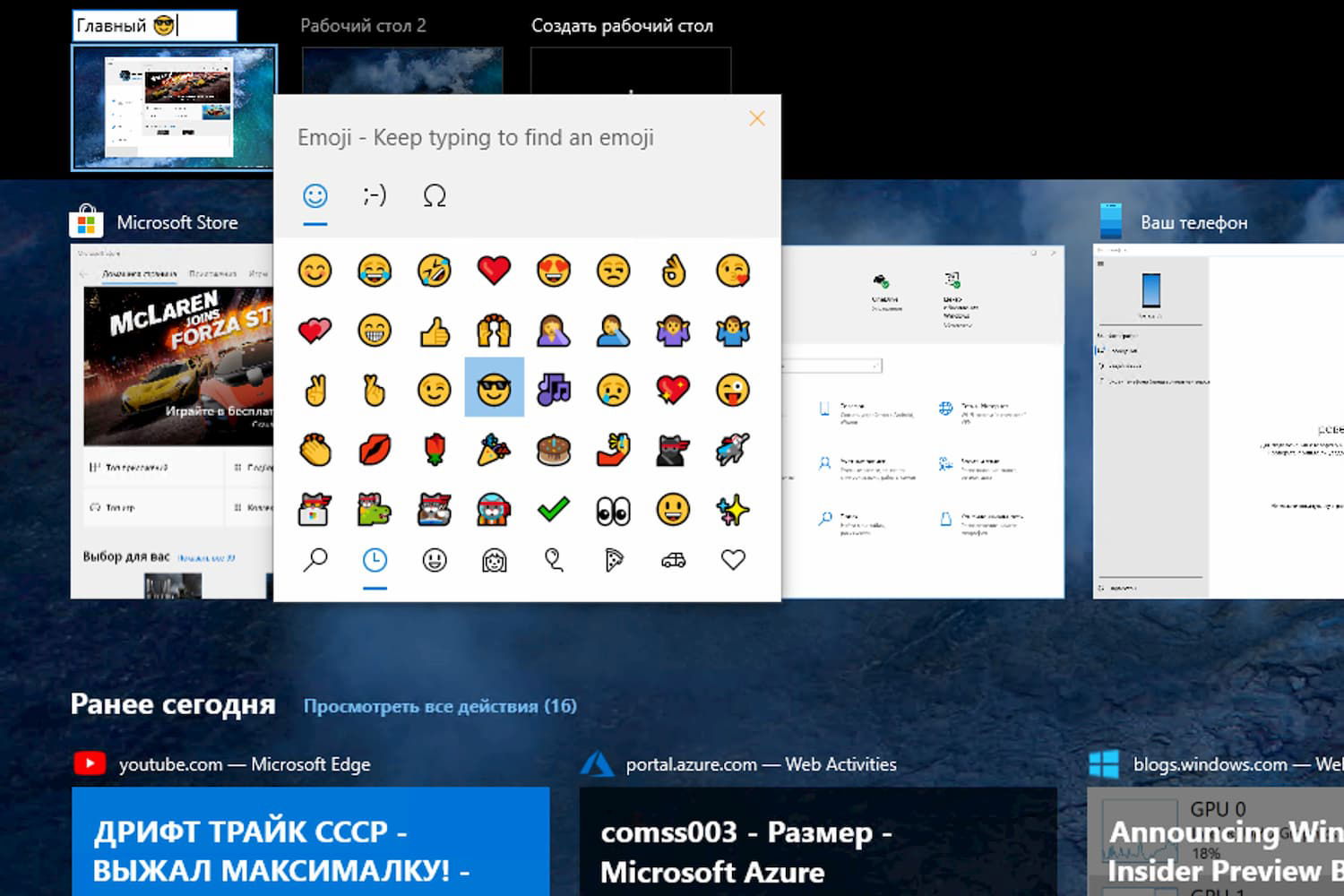
Task: Pick the birthday cake emoji
Action: [554, 450]
